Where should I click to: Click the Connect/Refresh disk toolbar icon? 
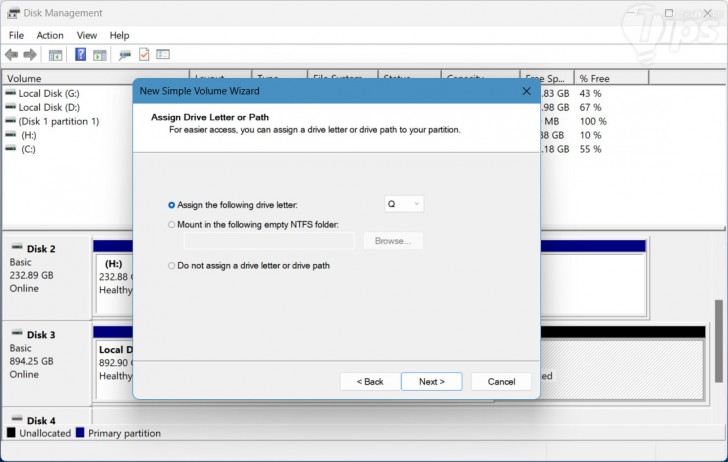pyautogui.click(x=124, y=55)
